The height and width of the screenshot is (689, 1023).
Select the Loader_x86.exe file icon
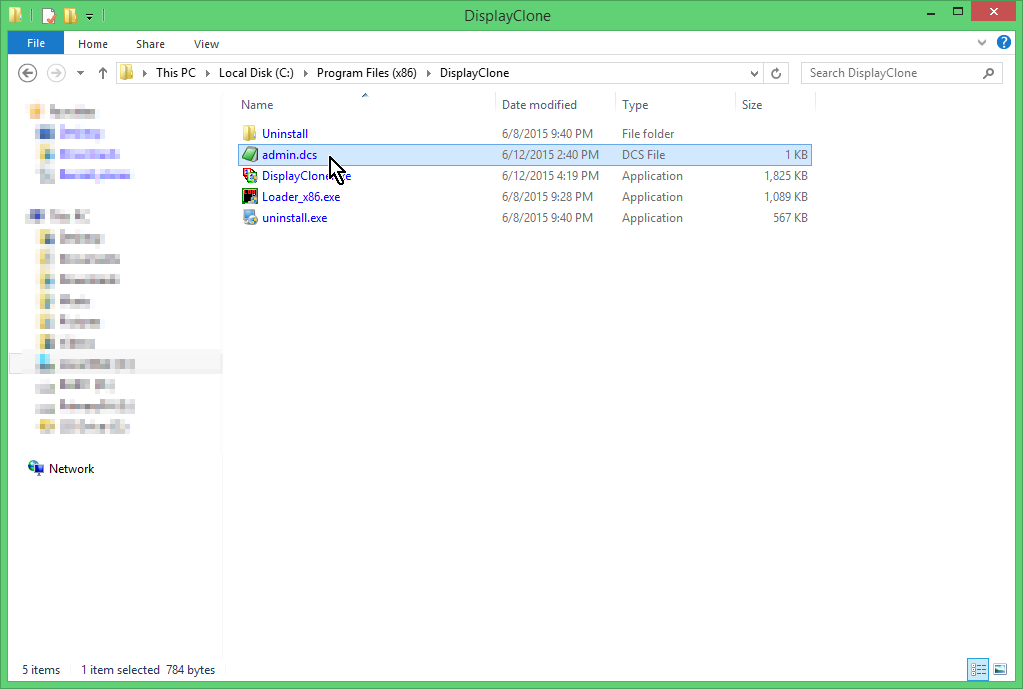coord(249,196)
